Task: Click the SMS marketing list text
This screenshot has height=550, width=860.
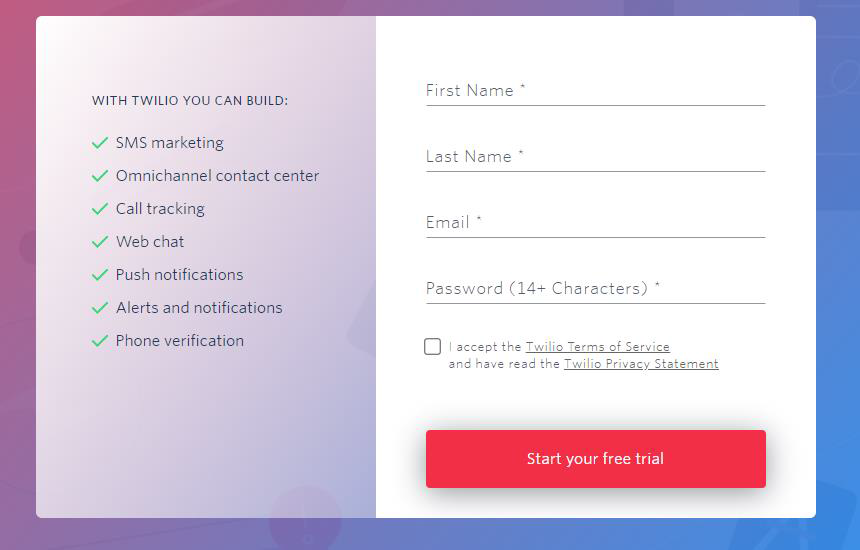Action: tap(169, 143)
